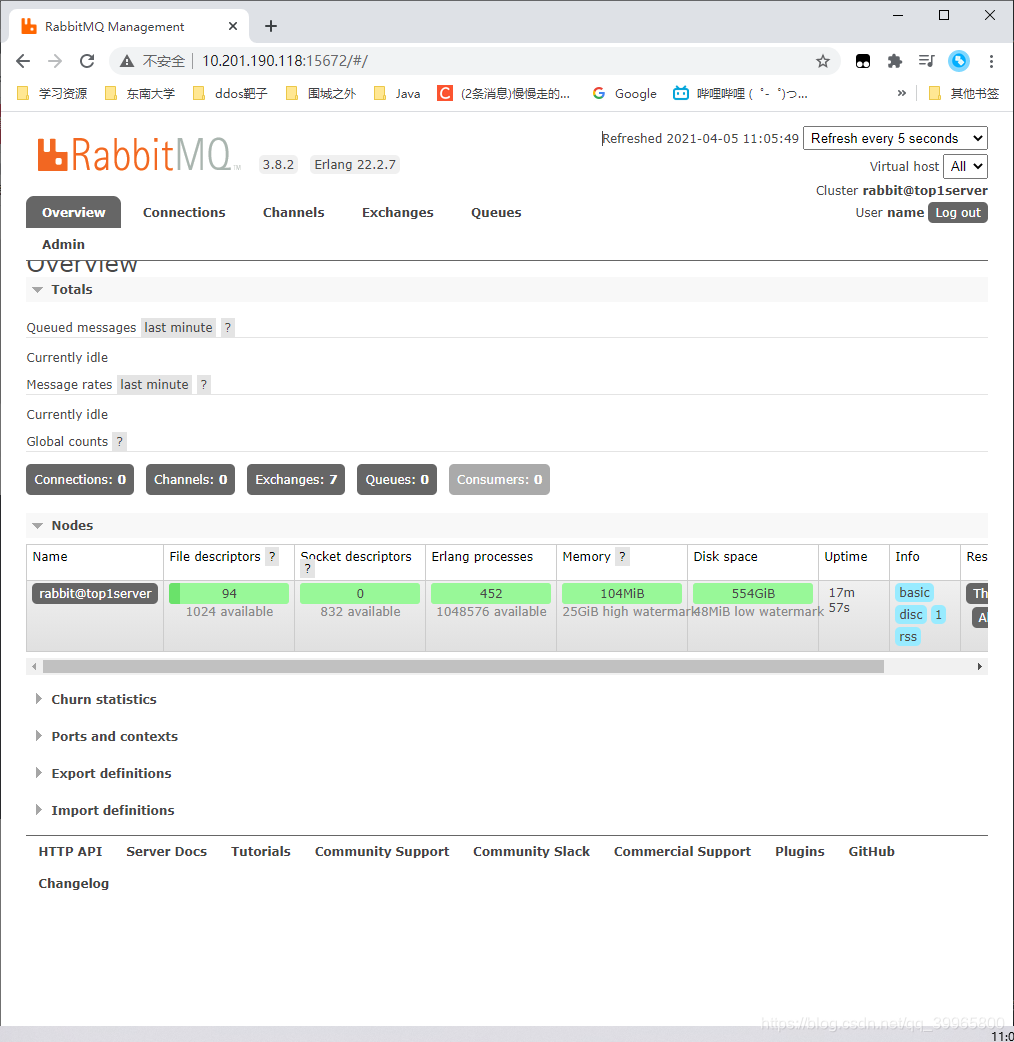This screenshot has height=1042, width=1014.
Task: Switch to the Channels tab
Action: point(294,213)
